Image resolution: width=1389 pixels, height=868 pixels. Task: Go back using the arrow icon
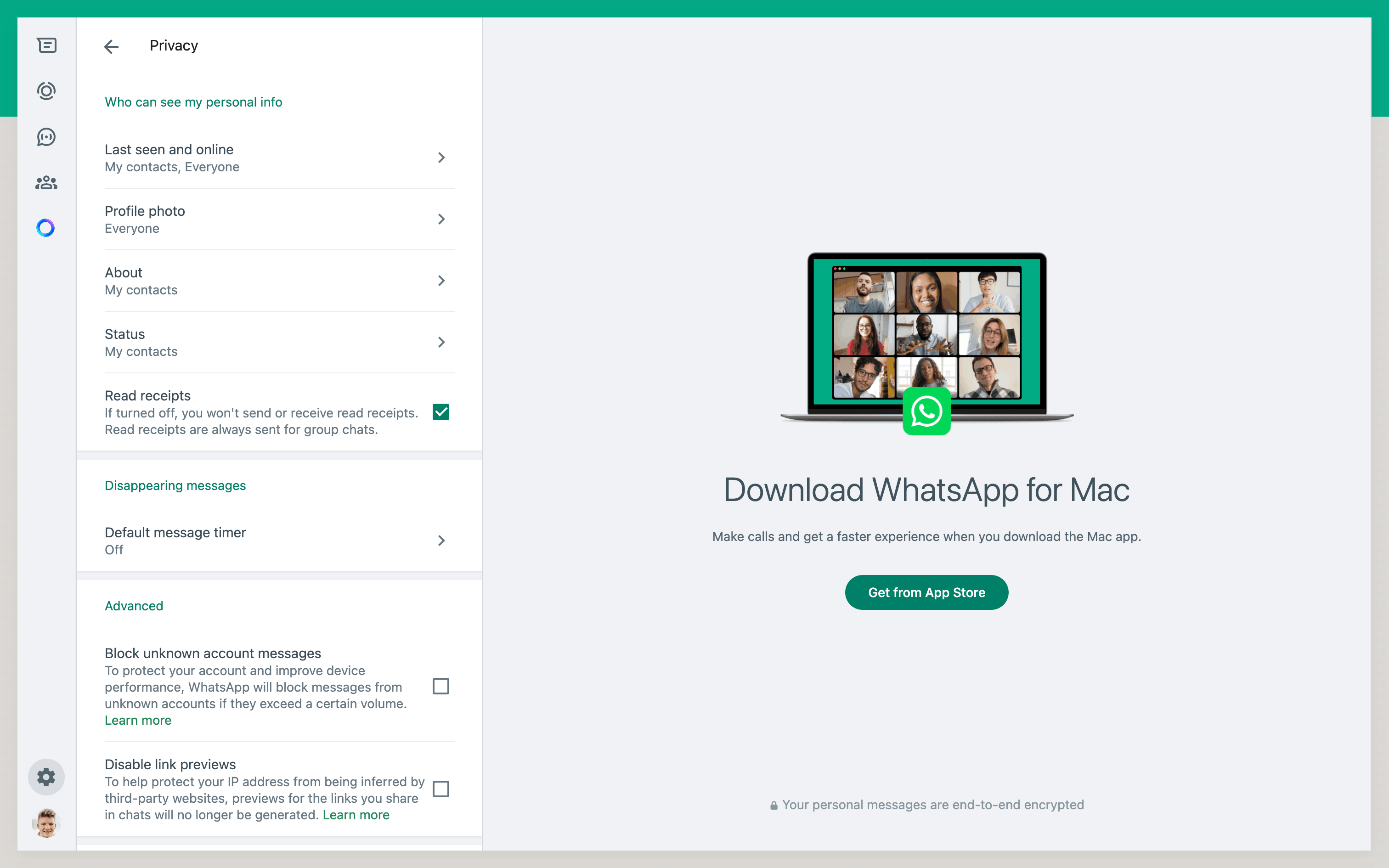[111, 46]
